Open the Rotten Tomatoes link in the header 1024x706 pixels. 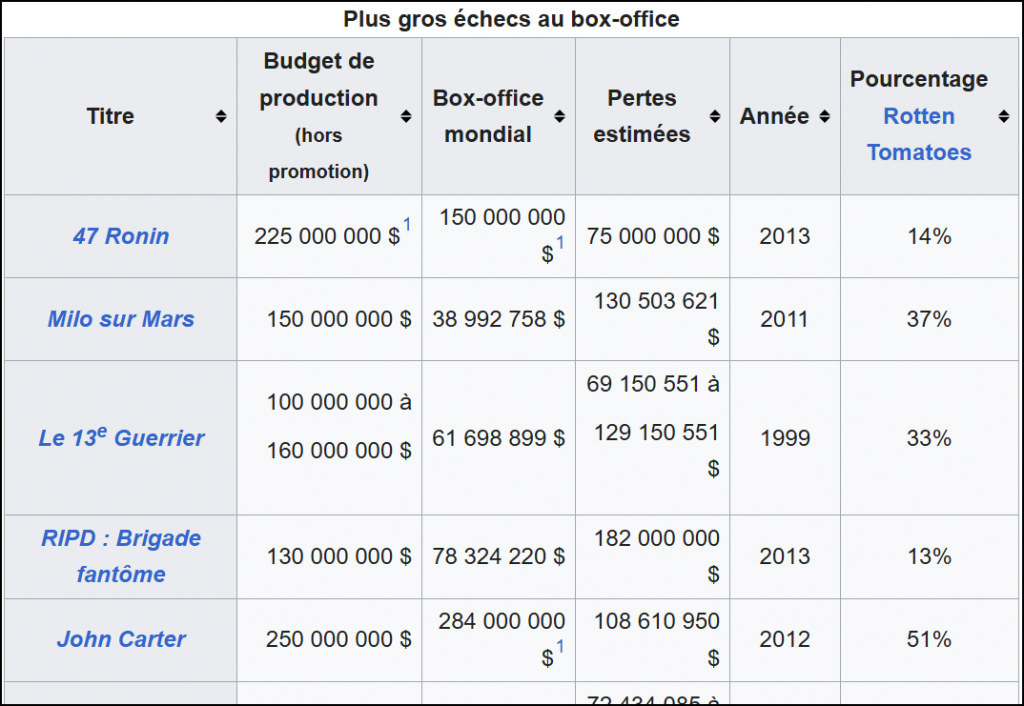(919, 134)
